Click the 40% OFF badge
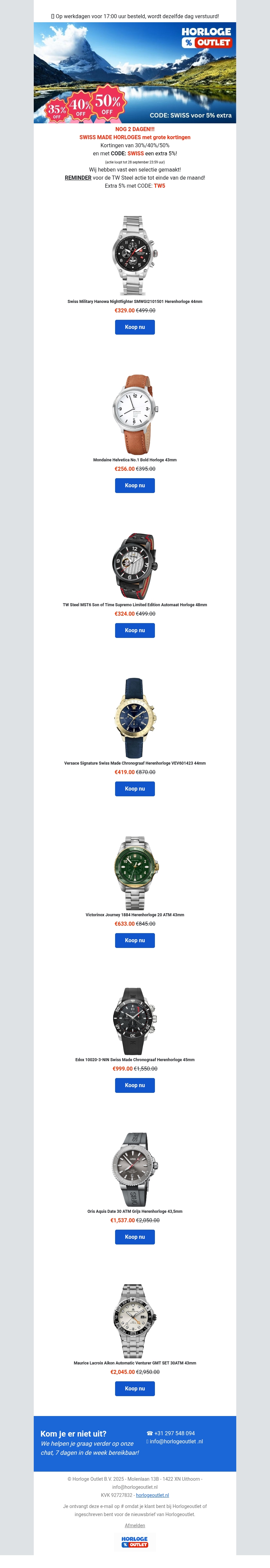This screenshot has height=1568, width=270. tap(80, 107)
